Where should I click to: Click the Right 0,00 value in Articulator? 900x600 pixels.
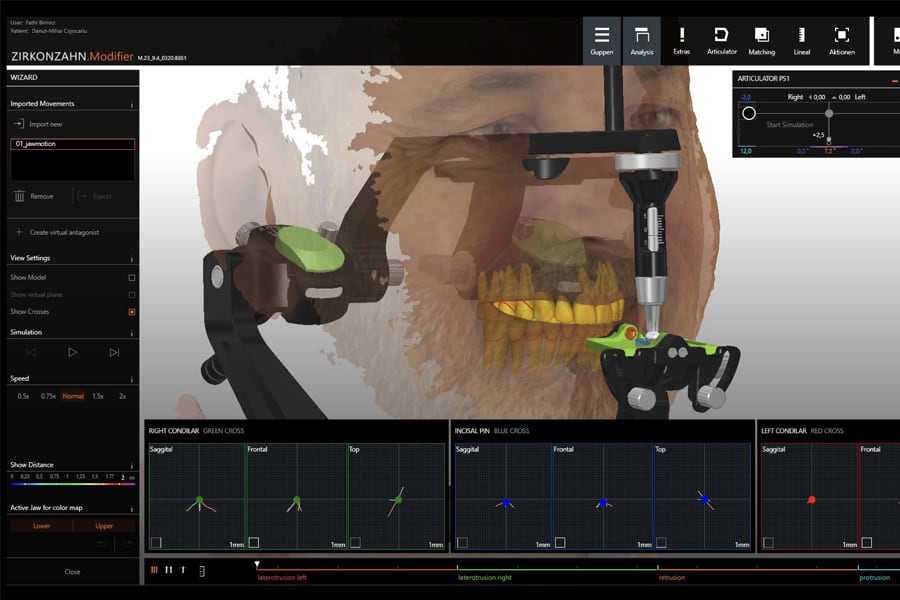tap(818, 97)
